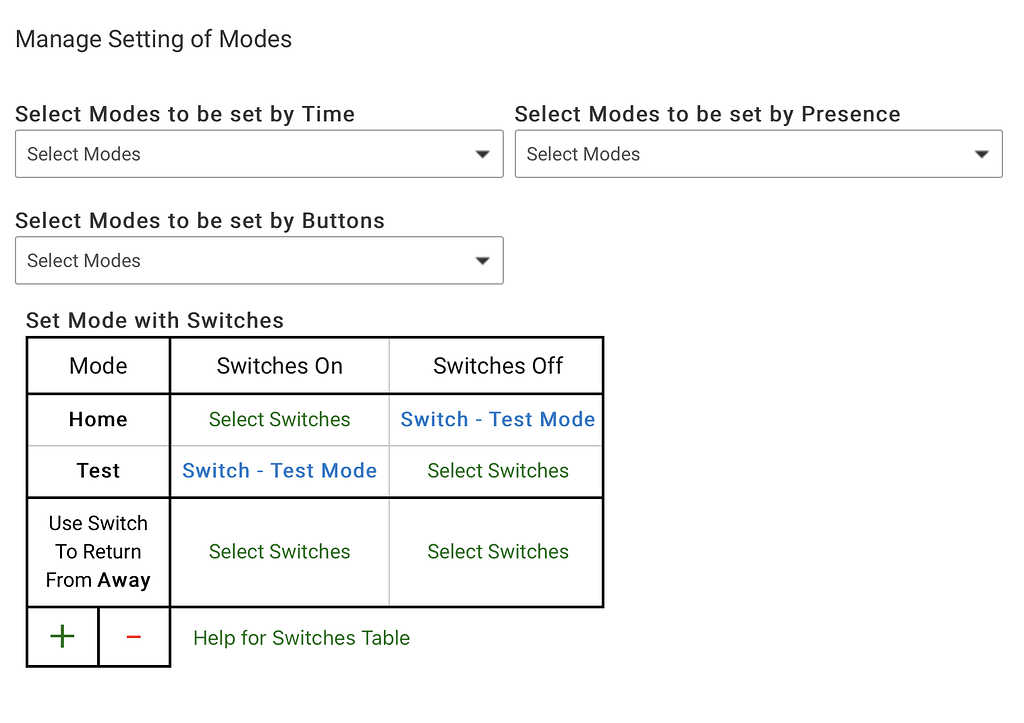Click Switch - Test Mode in Home row
Image resolution: width=1024 pixels, height=723 pixels.
click(498, 420)
